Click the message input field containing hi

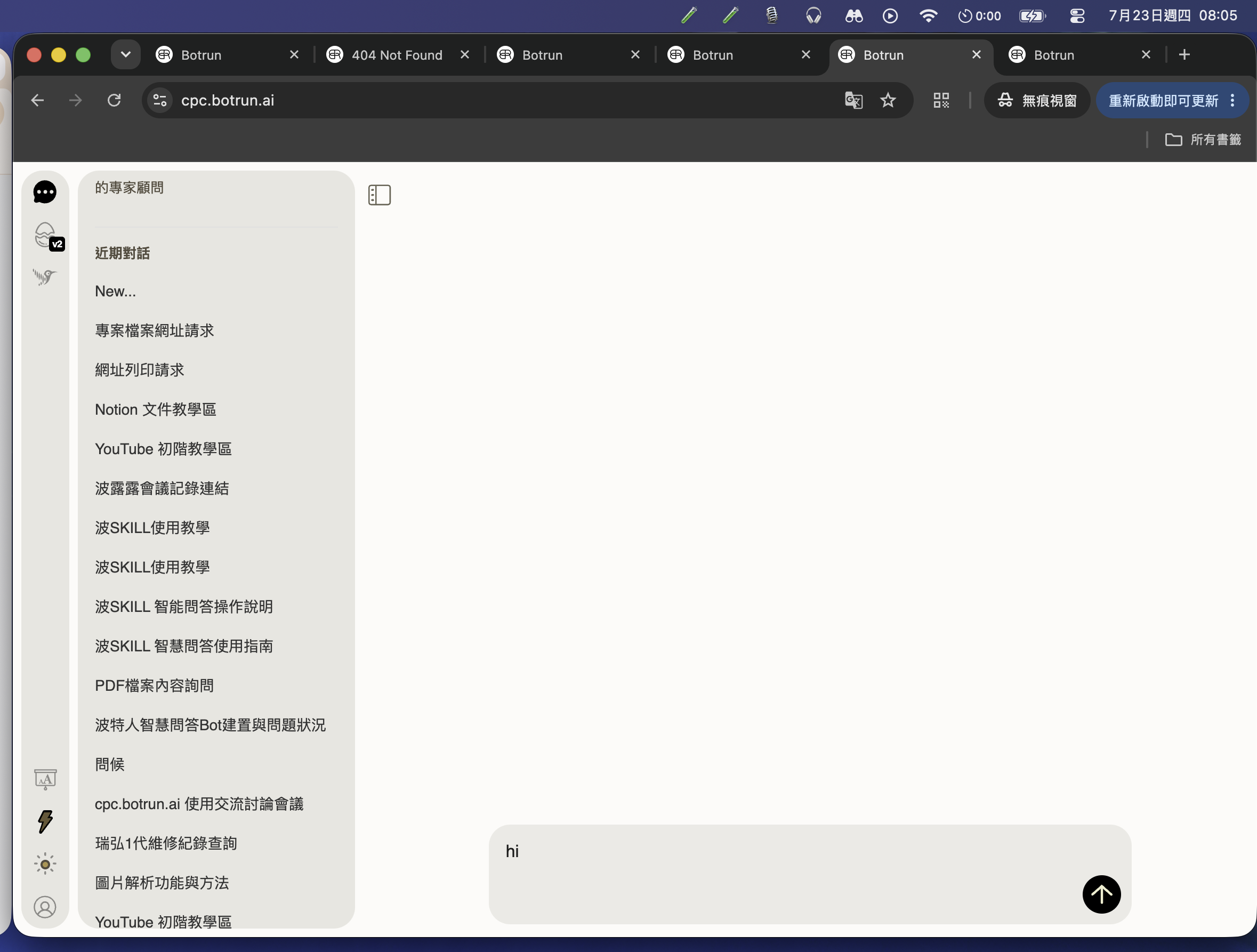pyautogui.click(x=809, y=874)
